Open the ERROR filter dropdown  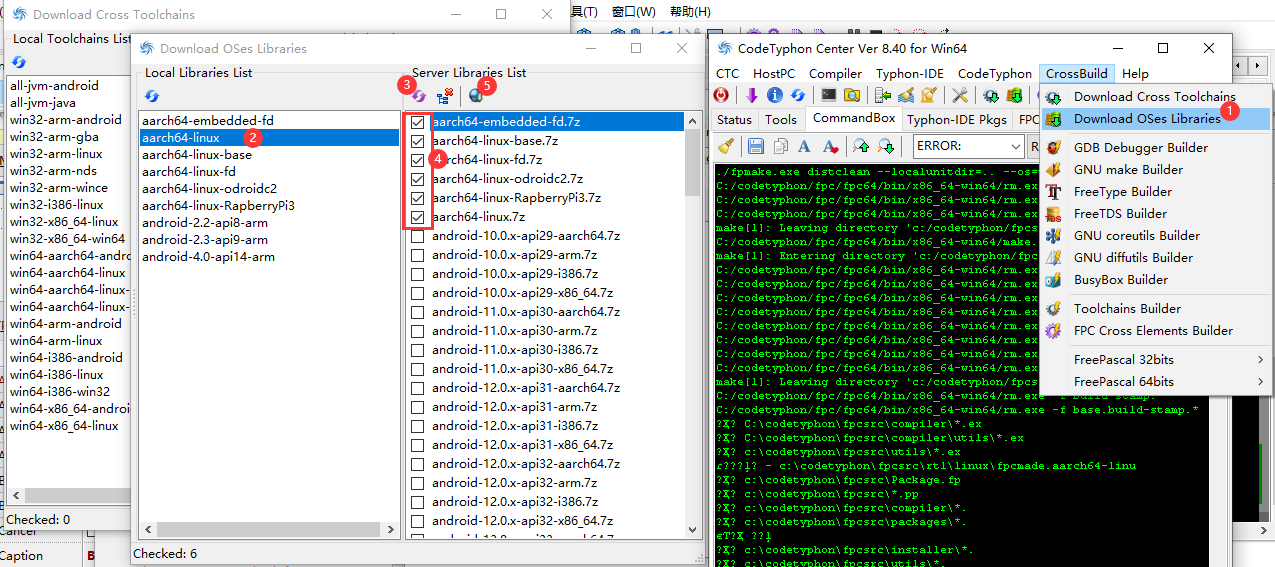click(1015, 146)
